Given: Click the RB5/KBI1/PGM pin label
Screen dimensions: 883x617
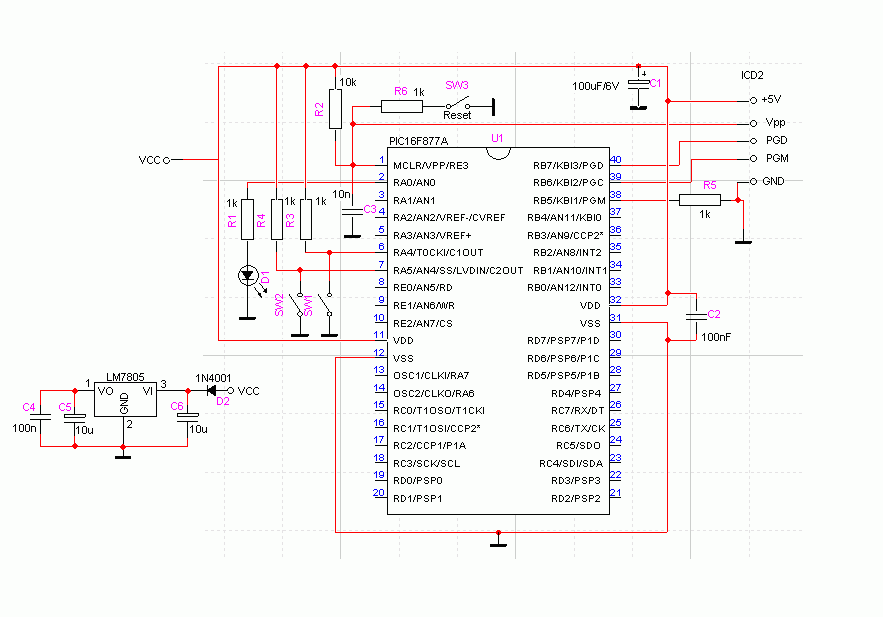Looking at the screenshot, I should (x=569, y=201).
